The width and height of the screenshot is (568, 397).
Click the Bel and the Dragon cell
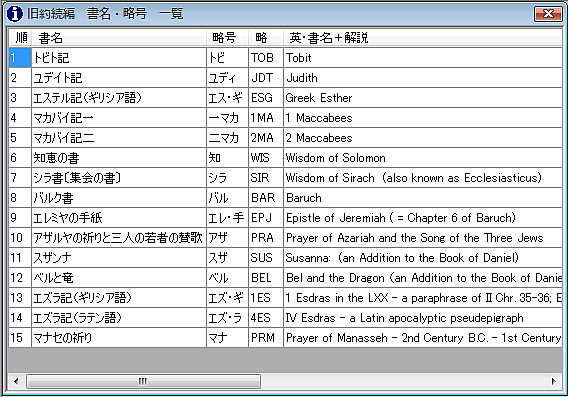pos(423,278)
